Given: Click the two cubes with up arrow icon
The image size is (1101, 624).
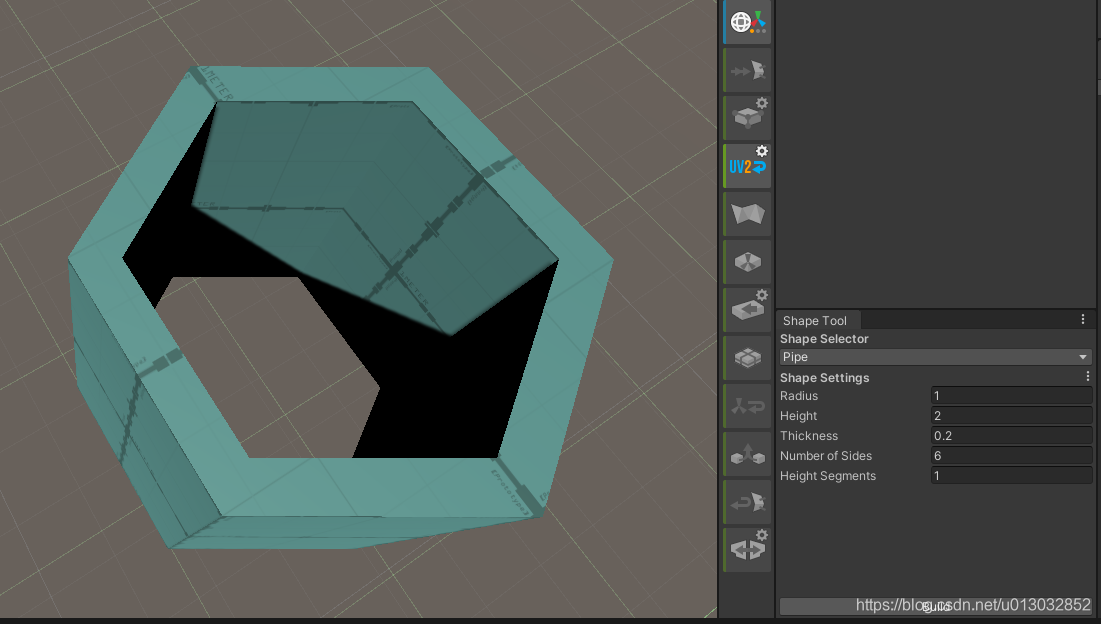Looking at the screenshot, I should click(747, 454).
